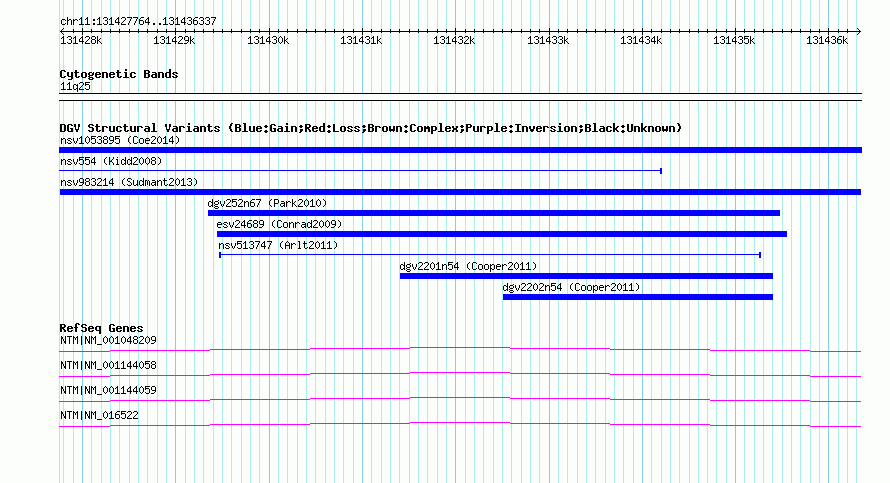This screenshot has height=483, width=890.
Task: Click the dgv252n67 (Park2010) label
Action: point(267,203)
